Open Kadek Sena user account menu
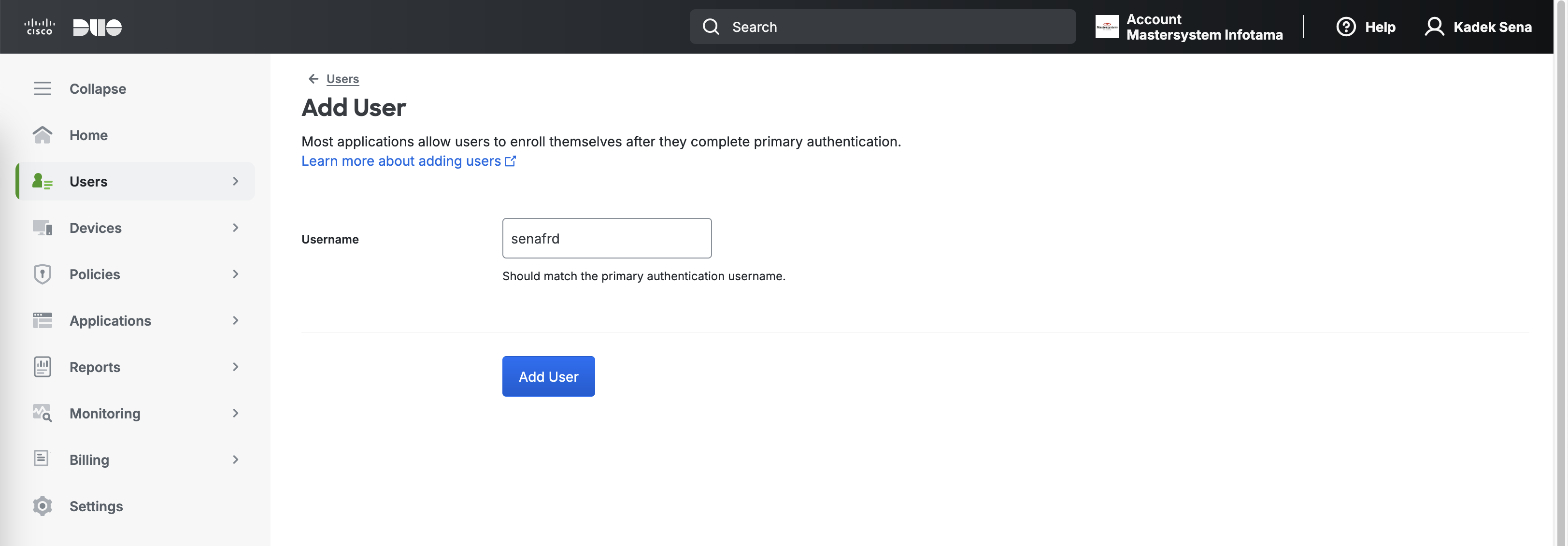This screenshot has height=546, width=1568. pos(1479,27)
